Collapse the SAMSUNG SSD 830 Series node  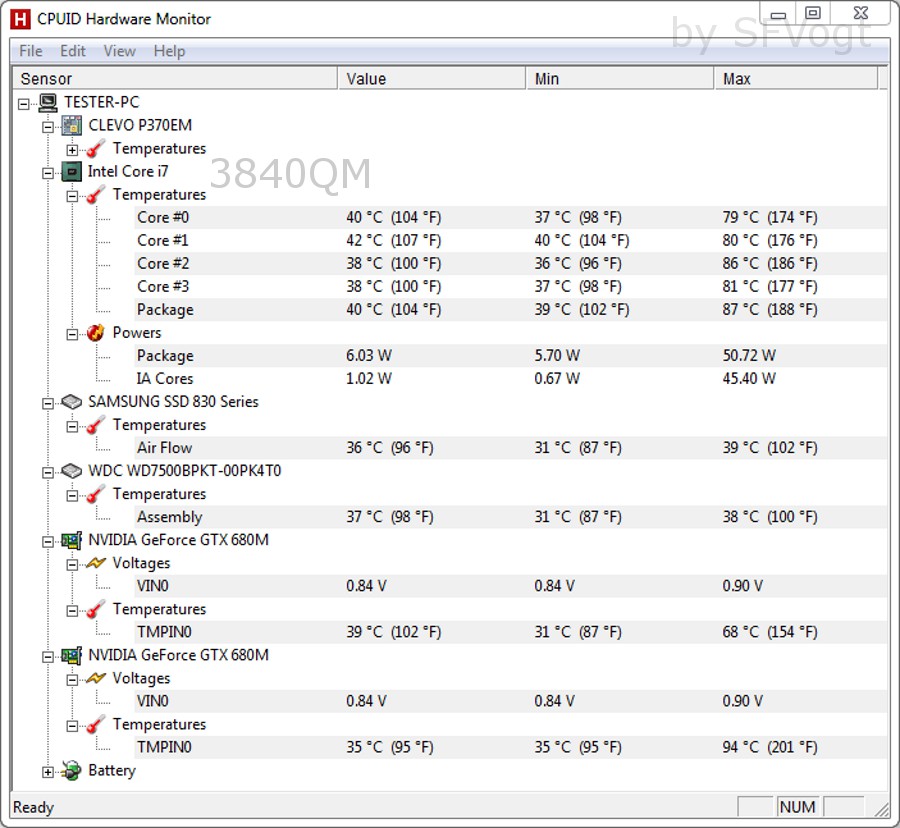pos(48,403)
